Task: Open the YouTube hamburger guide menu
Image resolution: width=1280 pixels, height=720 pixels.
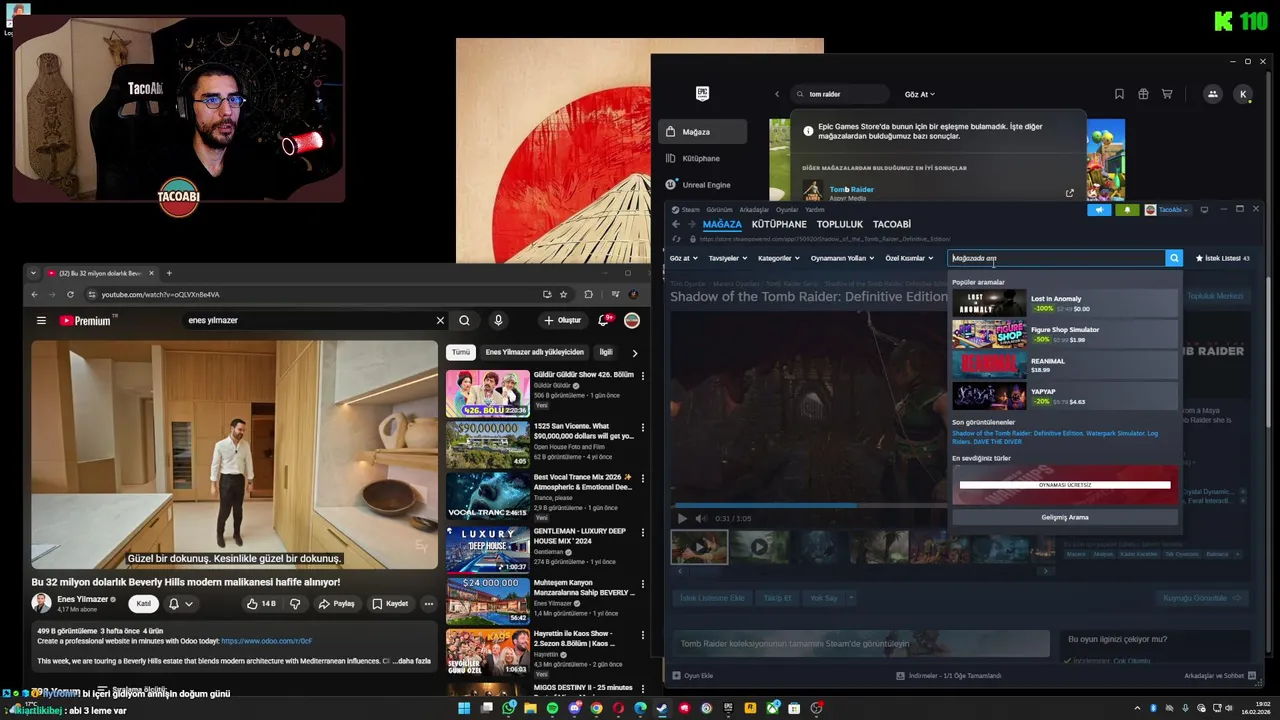Action: pos(41,321)
